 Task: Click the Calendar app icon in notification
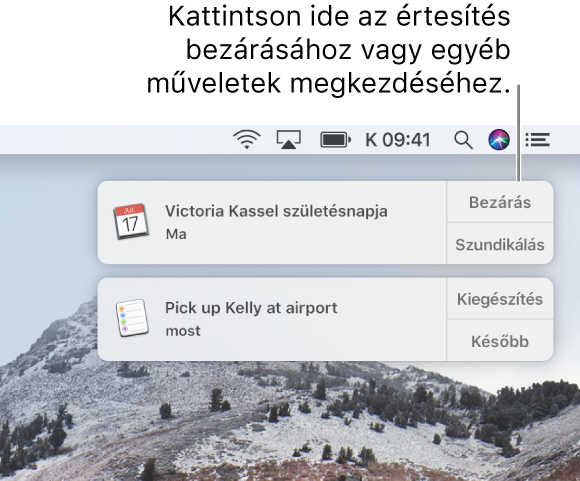pos(131,221)
